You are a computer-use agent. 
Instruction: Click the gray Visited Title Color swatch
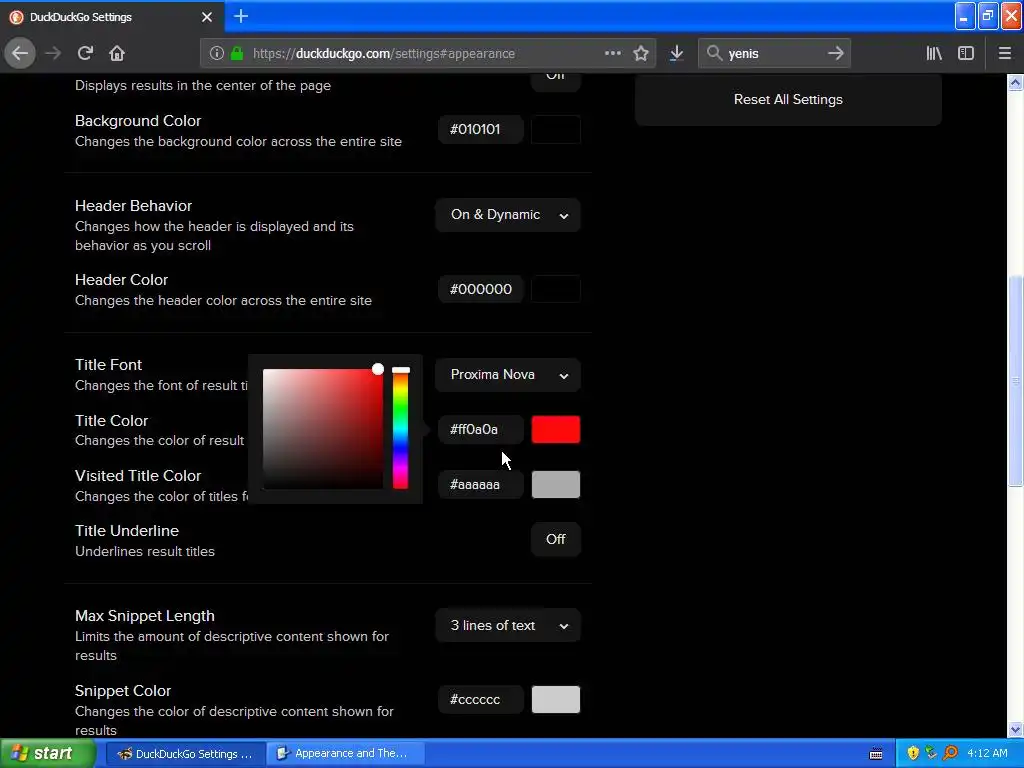[556, 485]
